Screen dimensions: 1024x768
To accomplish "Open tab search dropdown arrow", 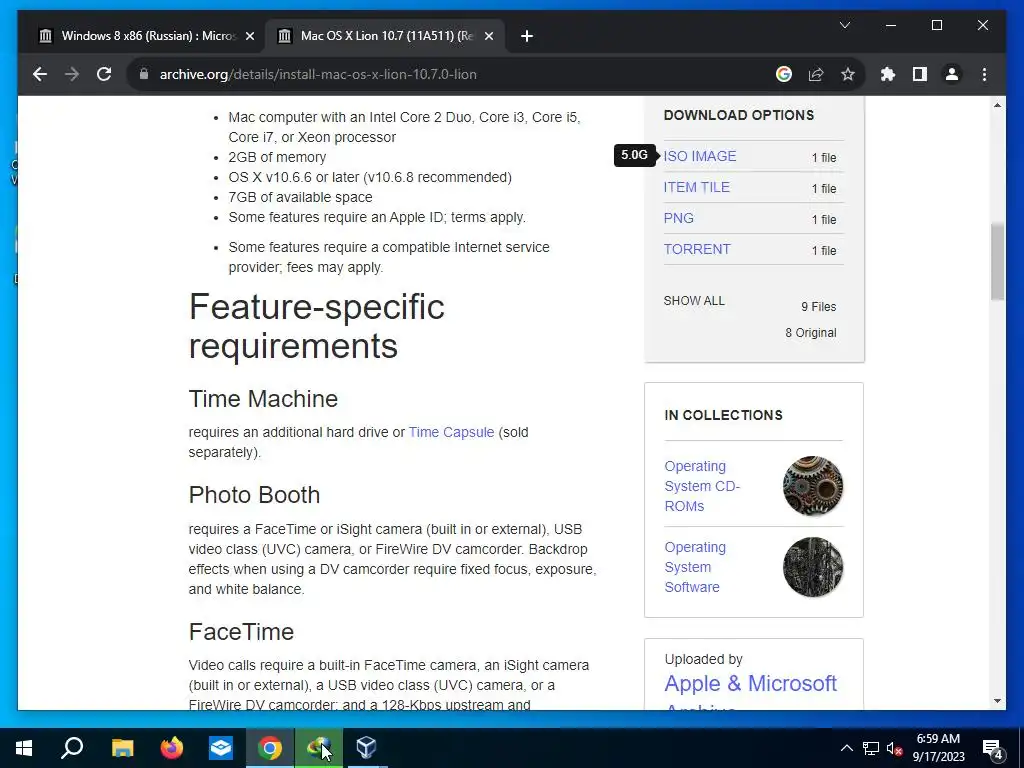I will click(x=844, y=25).
